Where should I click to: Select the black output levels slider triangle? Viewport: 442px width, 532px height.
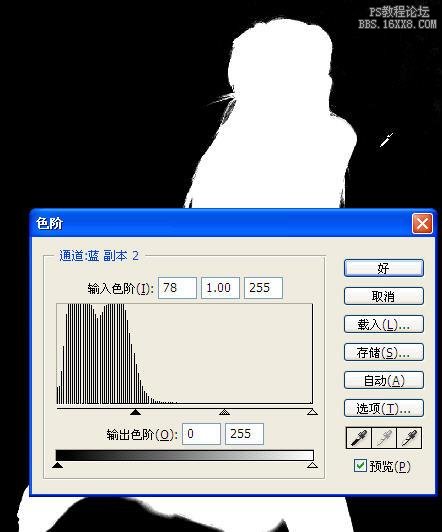[x=57, y=464]
